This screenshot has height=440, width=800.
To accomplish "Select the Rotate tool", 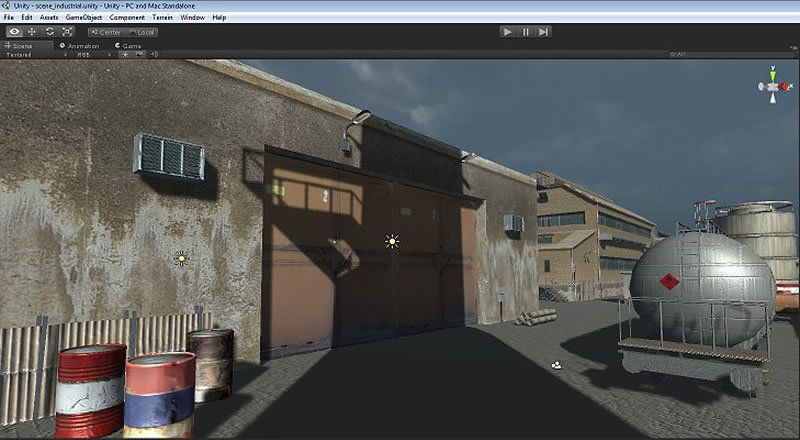I will click(49, 32).
